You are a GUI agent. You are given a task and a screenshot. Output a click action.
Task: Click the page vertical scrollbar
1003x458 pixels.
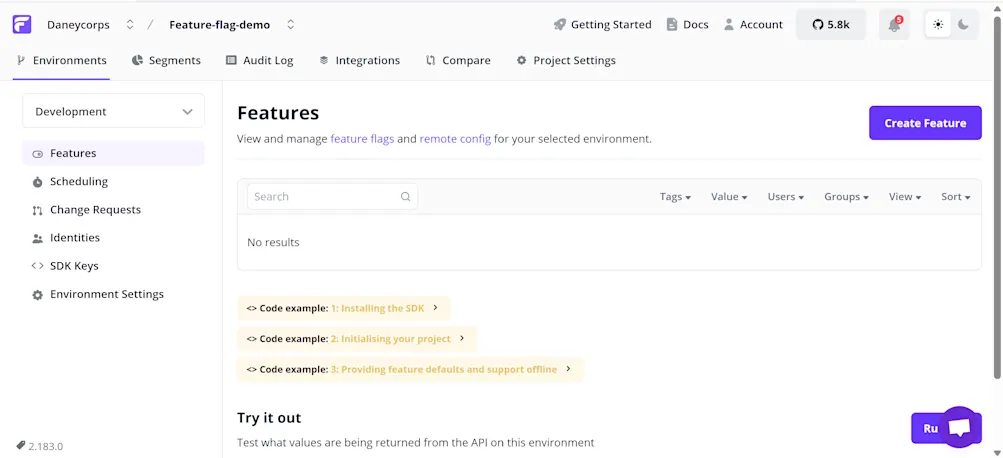pyautogui.click(x=998, y=198)
